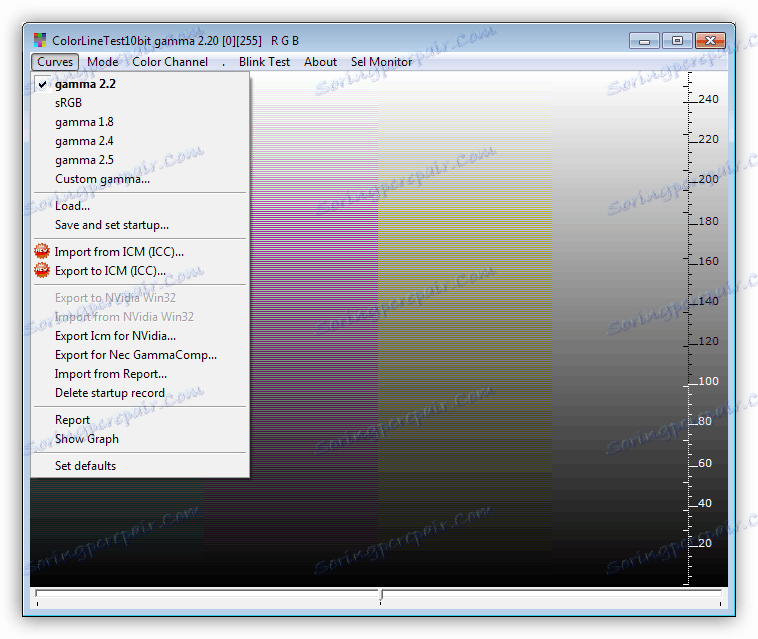Viewport: 758px width, 639px height.
Task: Click the dot menu item after Color Channel
Action: pos(223,62)
